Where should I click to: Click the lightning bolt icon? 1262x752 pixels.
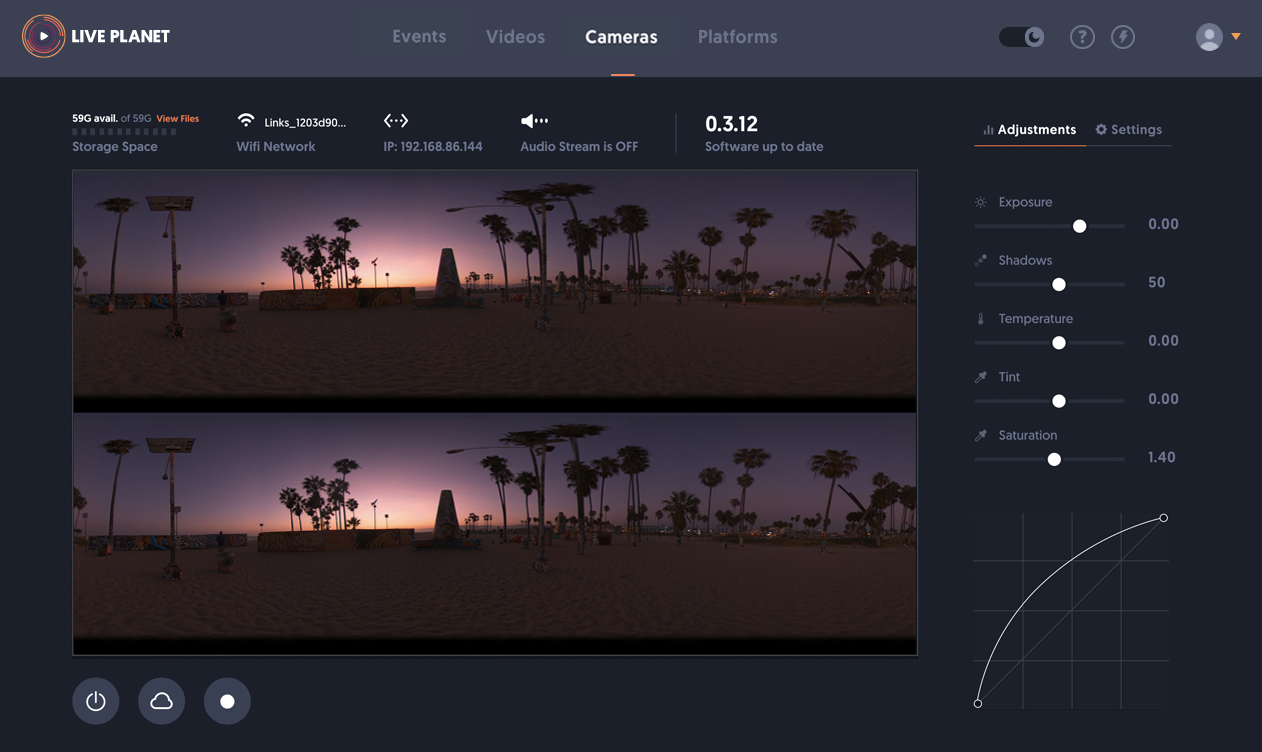[x=1123, y=37]
